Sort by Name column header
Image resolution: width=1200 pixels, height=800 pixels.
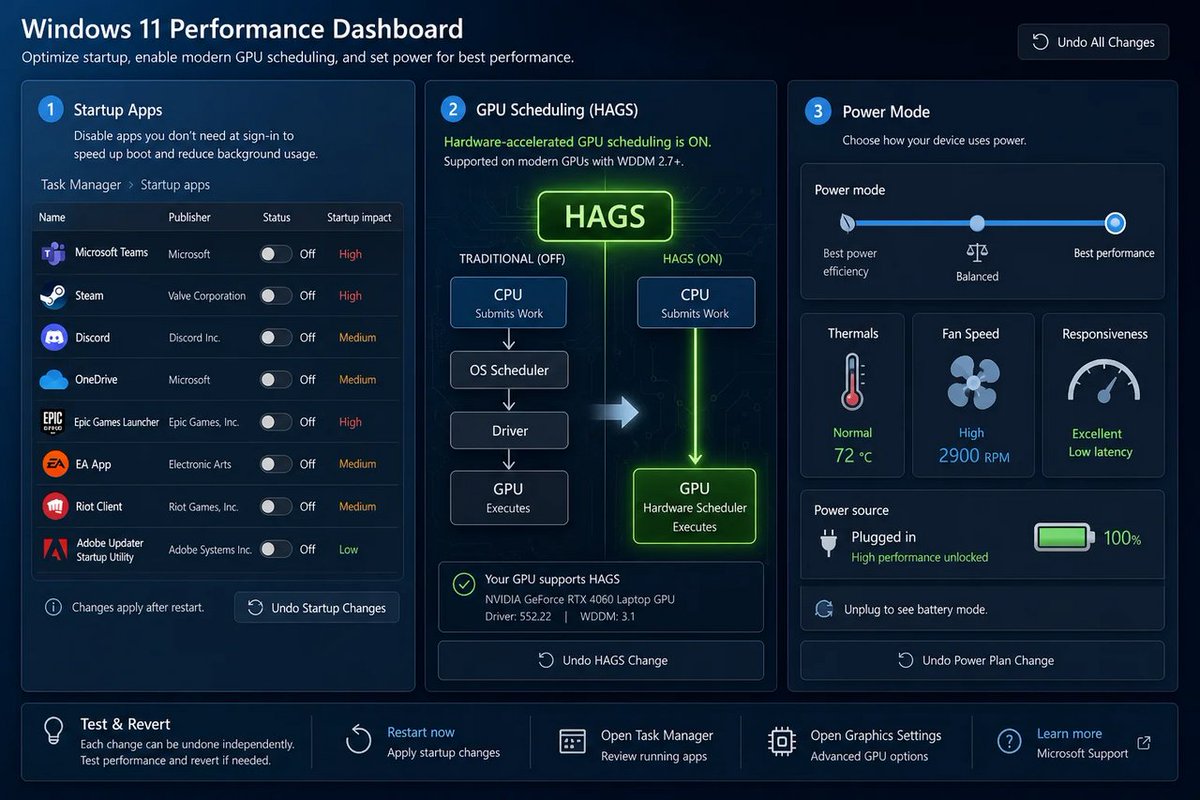point(52,217)
